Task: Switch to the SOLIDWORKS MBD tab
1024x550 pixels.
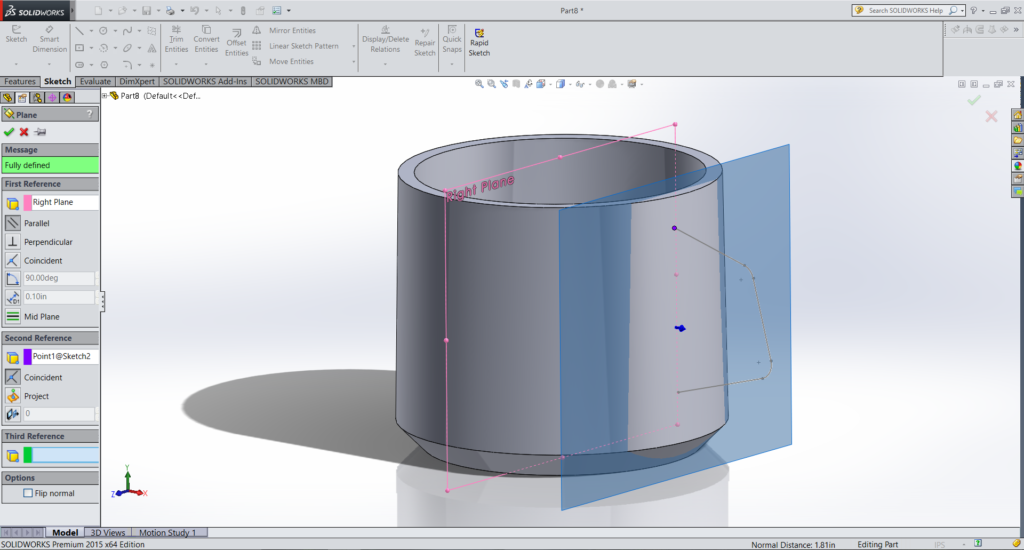Action: (292, 82)
